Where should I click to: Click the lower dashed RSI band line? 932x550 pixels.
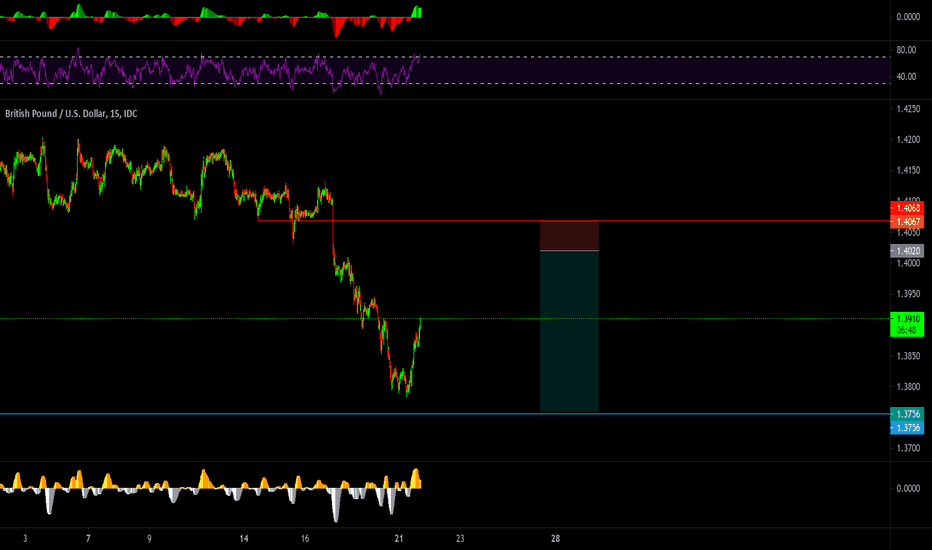click(x=445, y=83)
